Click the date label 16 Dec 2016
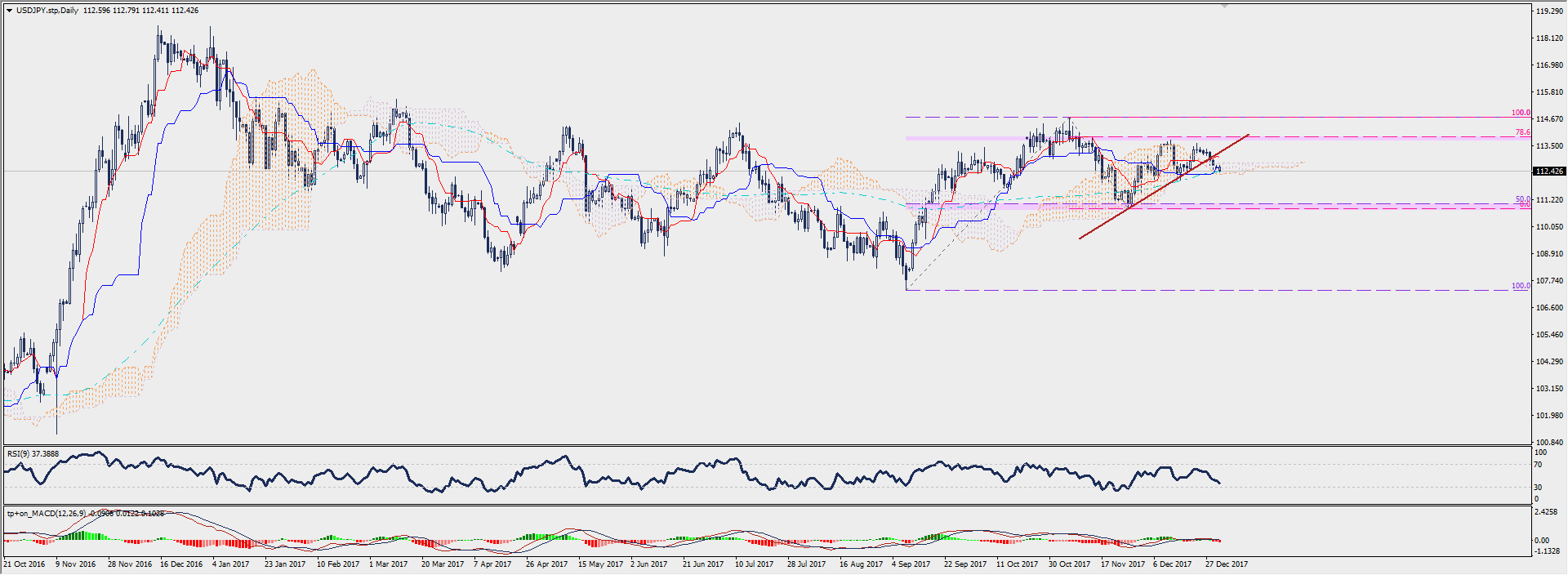Viewport: 1568px width, 575px height. pyautogui.click(x=181, y=564)
